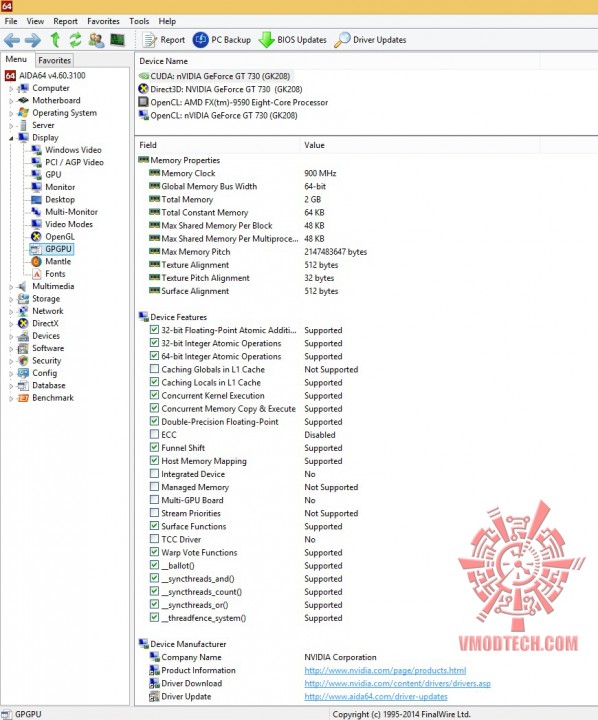The image size is (598, 720).
Task: Click the Report toolbar icon
Action: click(164, 40)
